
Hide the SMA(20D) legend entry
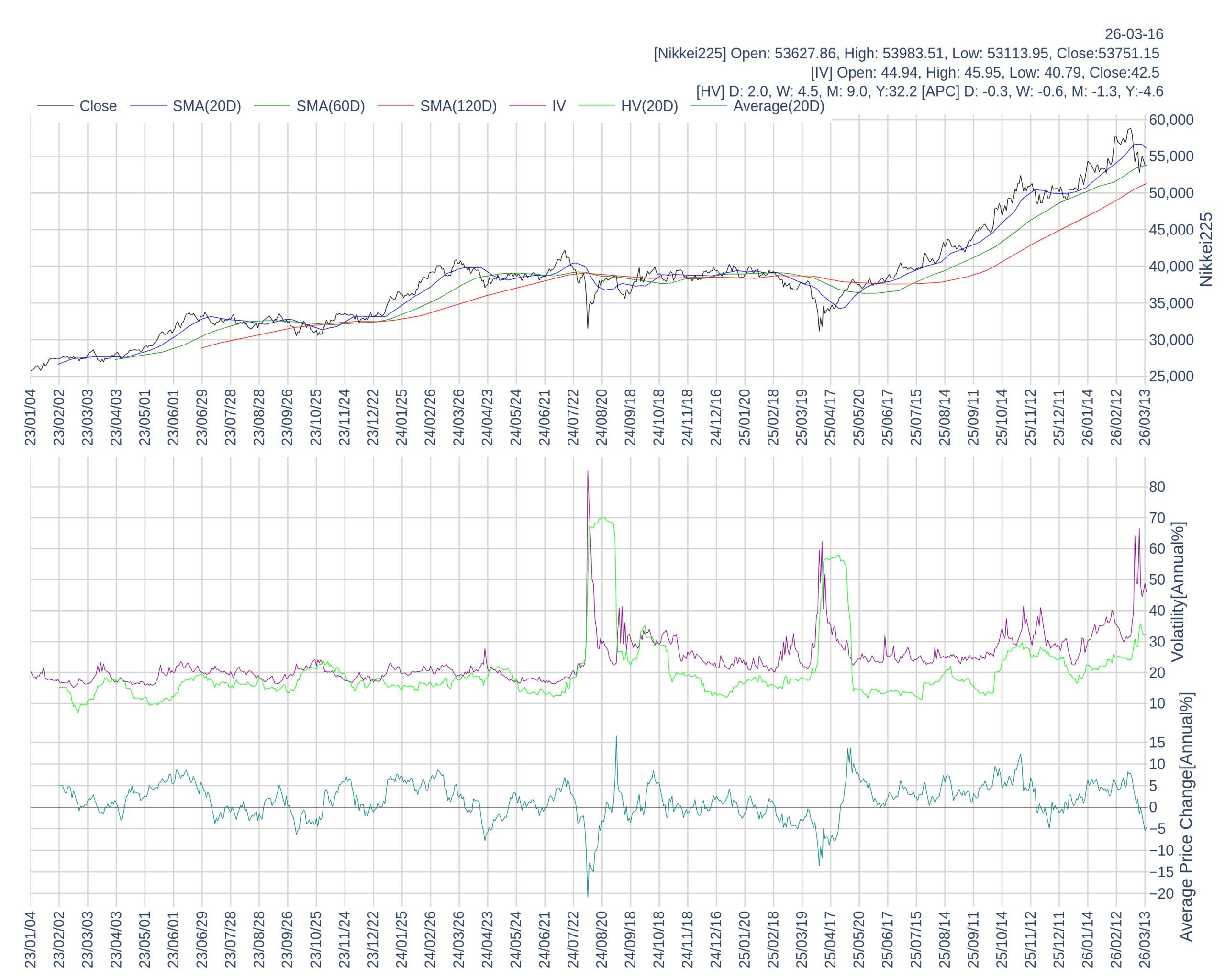pyautogui.click(x=206, y=106)
